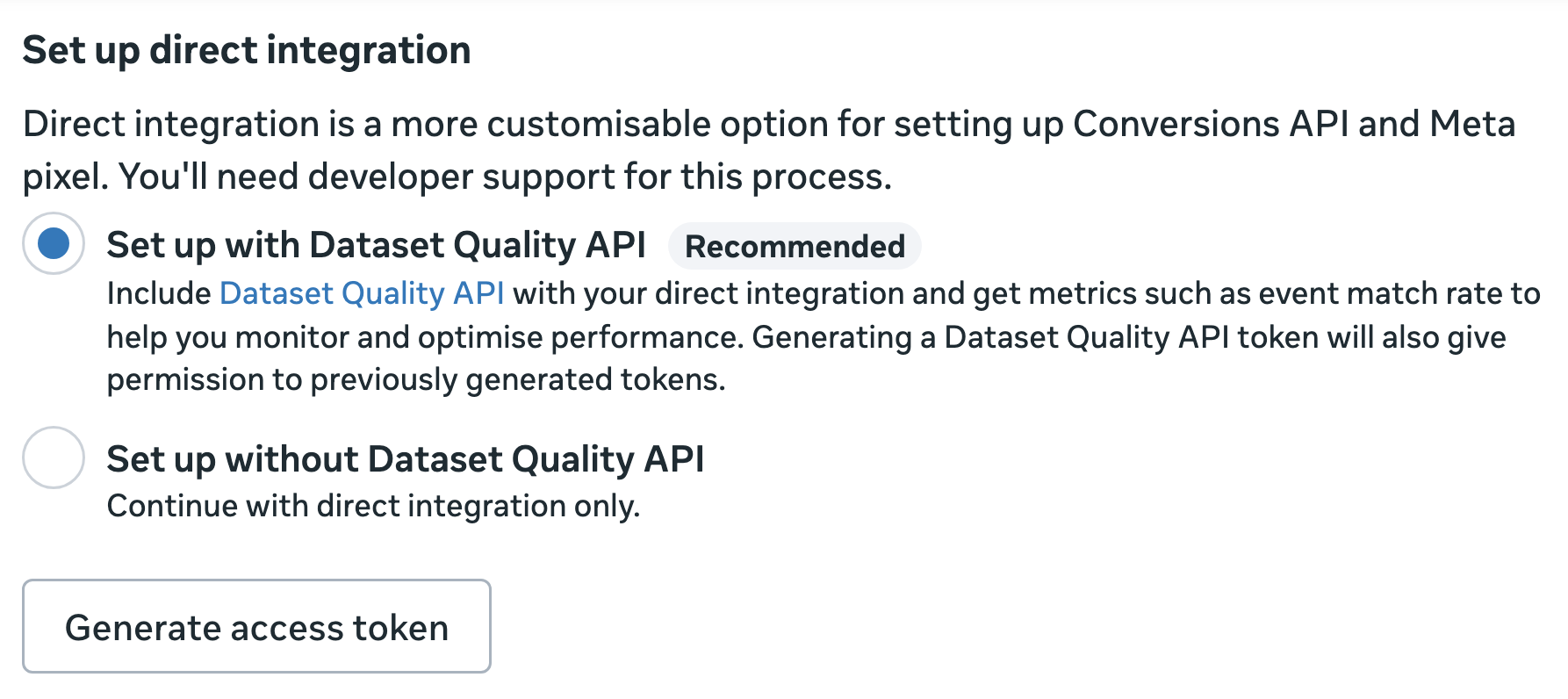Click the words "Meta pixel" in the intro
1568x699 pixels.
point(1472,124)
